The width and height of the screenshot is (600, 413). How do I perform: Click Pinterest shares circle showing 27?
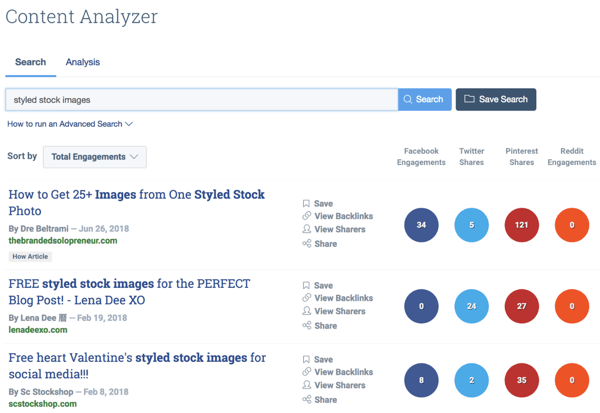point(522,306)
